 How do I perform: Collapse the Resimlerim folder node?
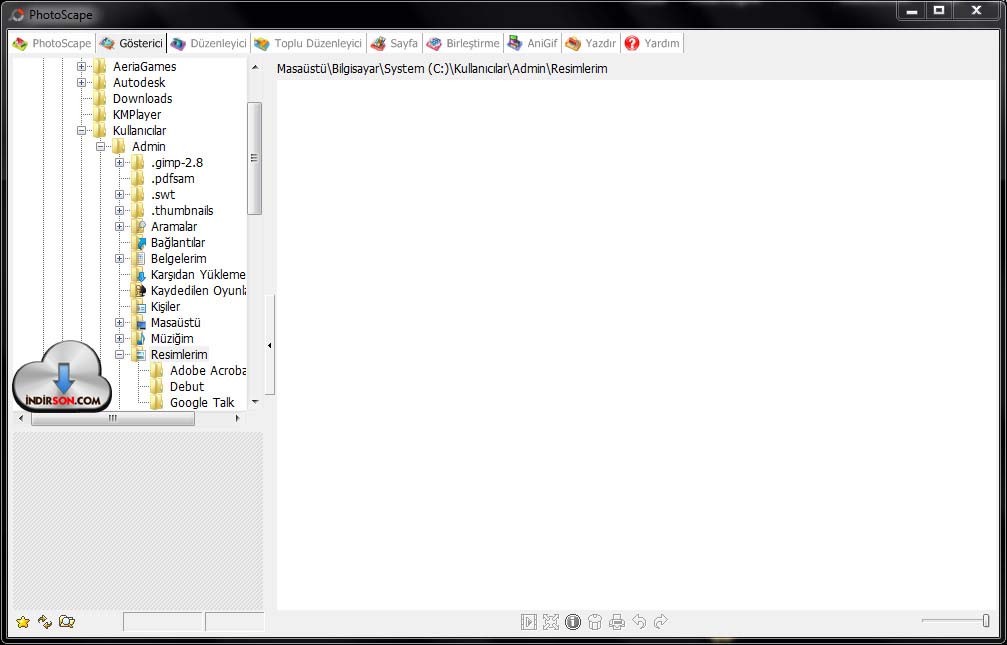coord(119,355)
